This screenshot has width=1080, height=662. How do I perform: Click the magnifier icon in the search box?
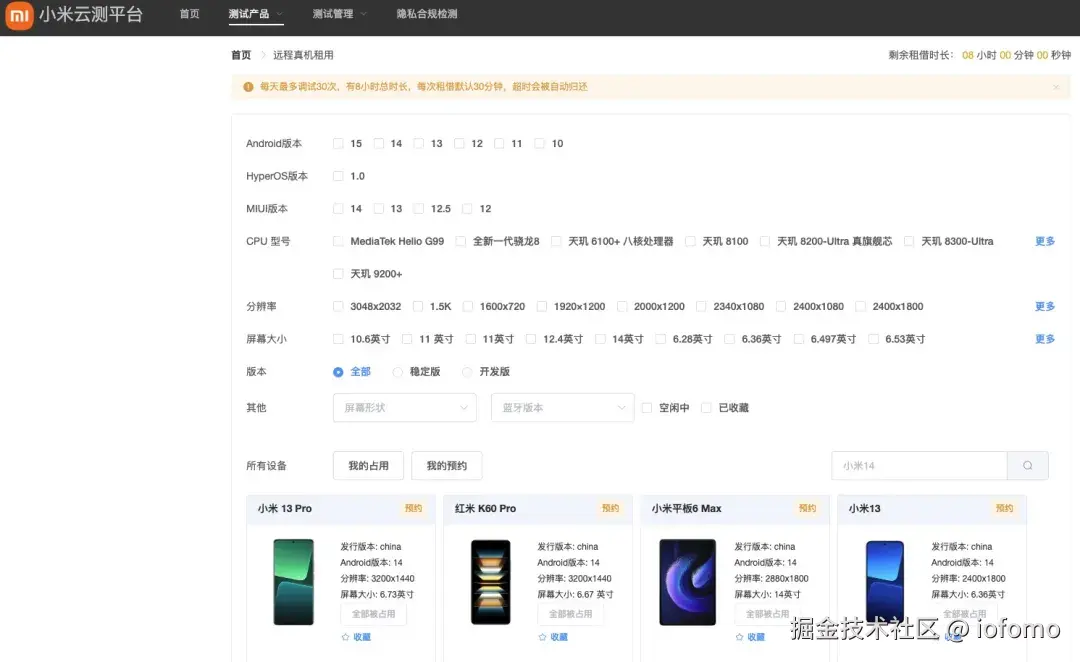1026,465
